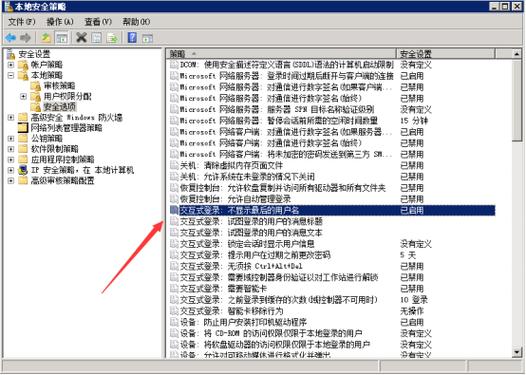Expand the 用户权限分配 tree node
526x375 pixels.
23,97
